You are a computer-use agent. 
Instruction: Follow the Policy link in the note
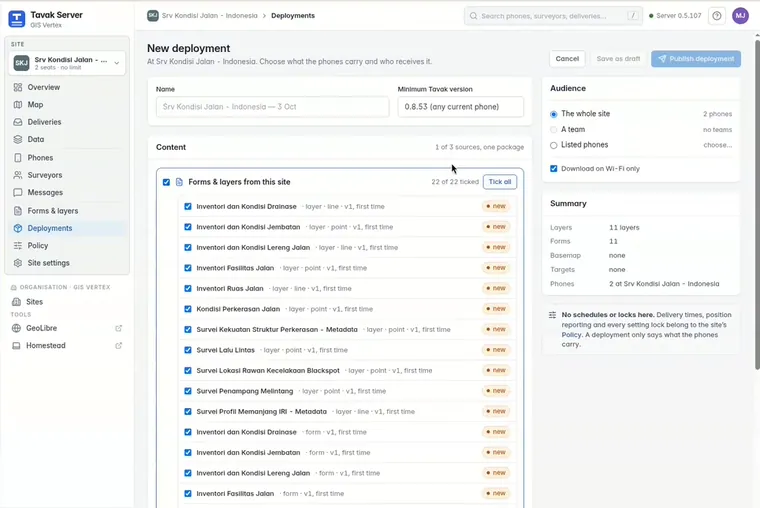click(x=571, y=335)
